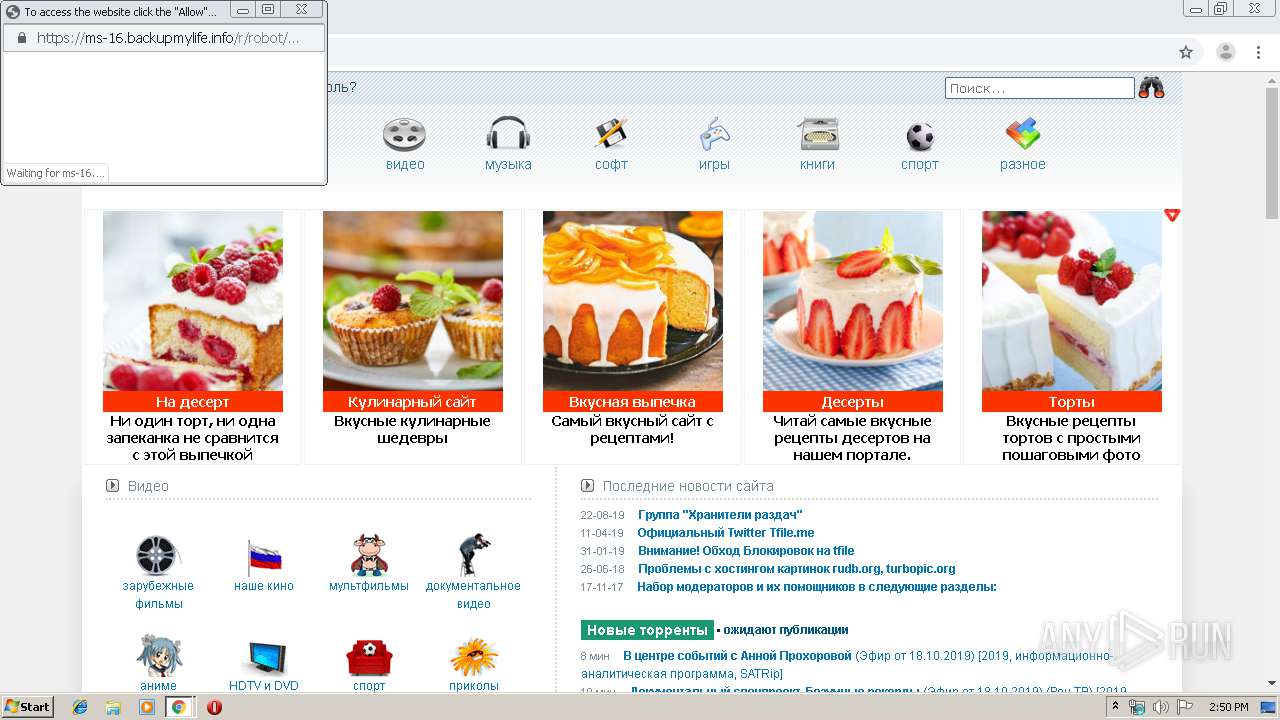Open the Десерты strawberry cake thumbnail
Image resolution: width=1280 pixels, height=720 pixels.
pyautogui.click(x=853, y=300)
